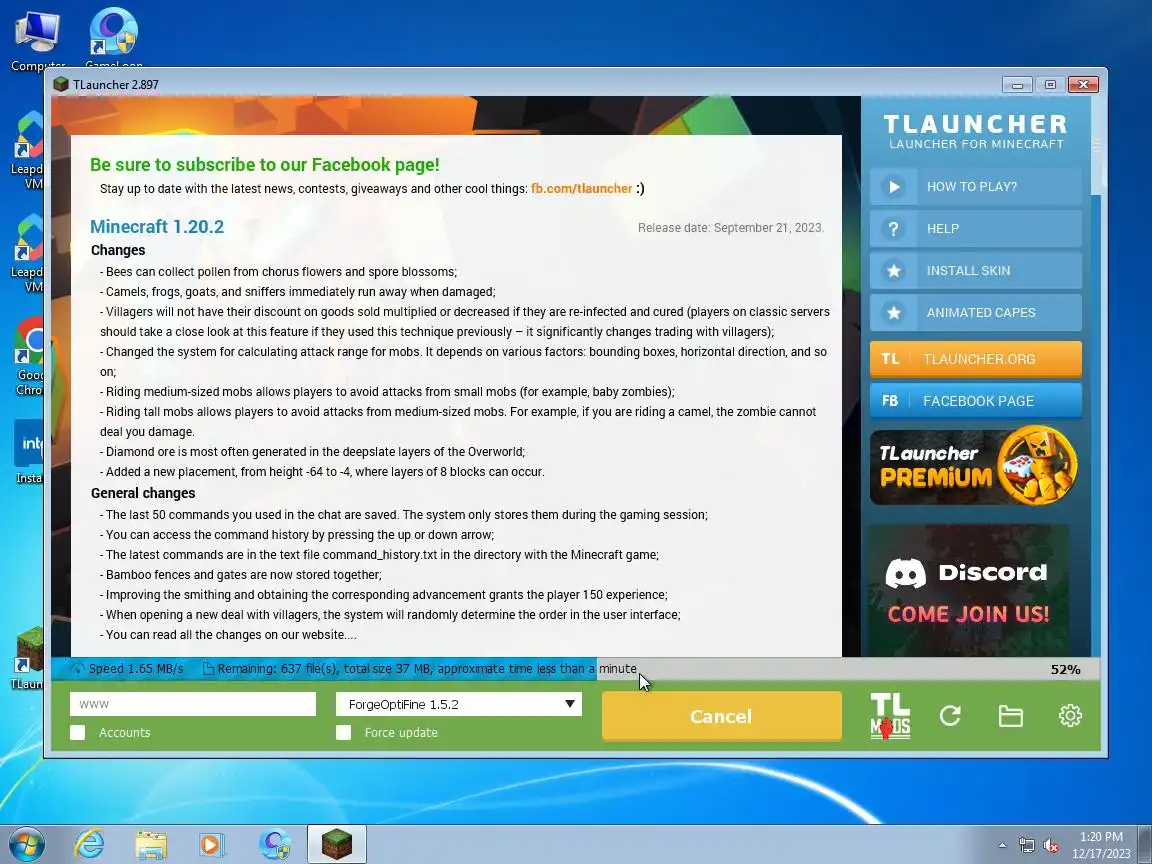This screenshot has height=864, width=1152.
Task: Click the play icon beside How to Play
Action: coord(893,187)
